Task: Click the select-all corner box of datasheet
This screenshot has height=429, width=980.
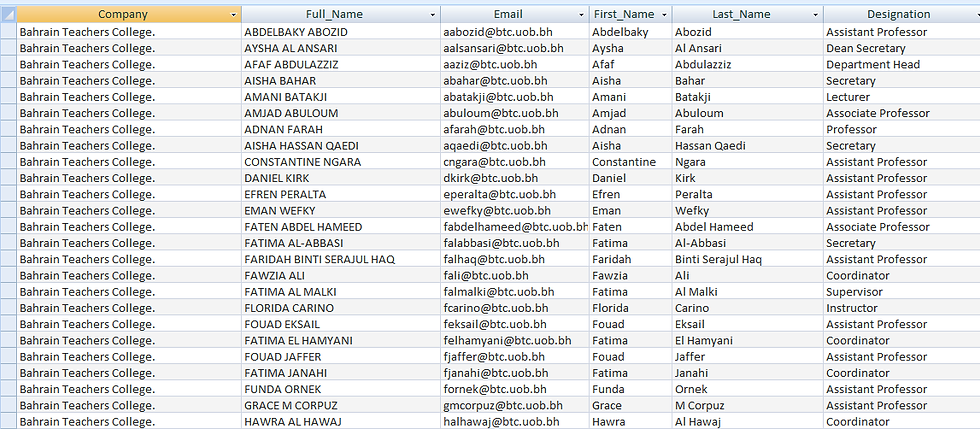Action: (x=8, y=14)
